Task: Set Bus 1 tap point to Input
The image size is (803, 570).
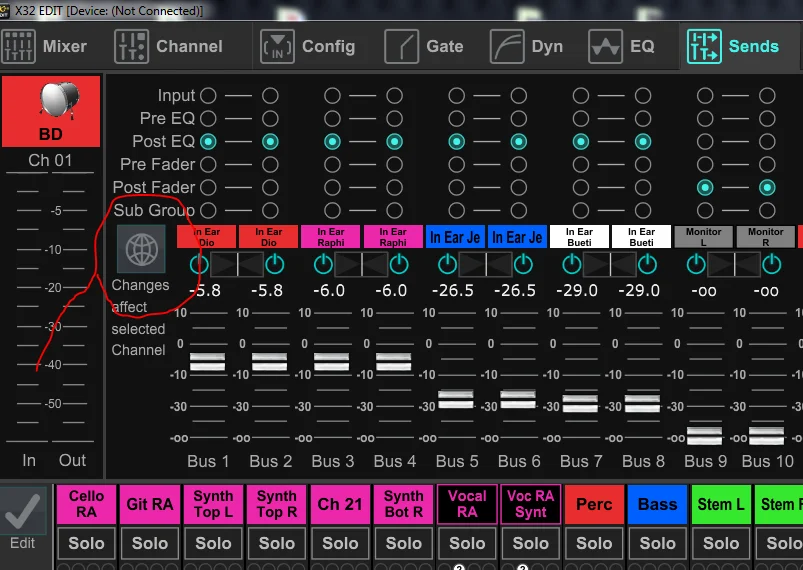Action: point(208,96)
